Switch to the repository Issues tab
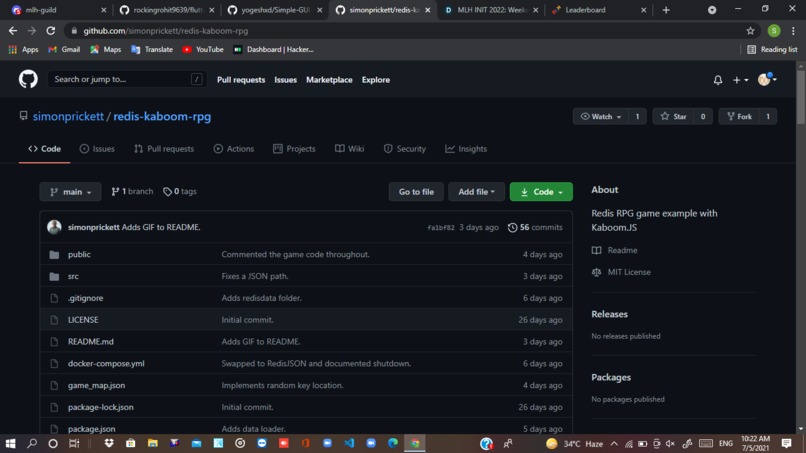The width and height of the screenshot is (806, 453). pyautogui.click(x=97, y=149)
